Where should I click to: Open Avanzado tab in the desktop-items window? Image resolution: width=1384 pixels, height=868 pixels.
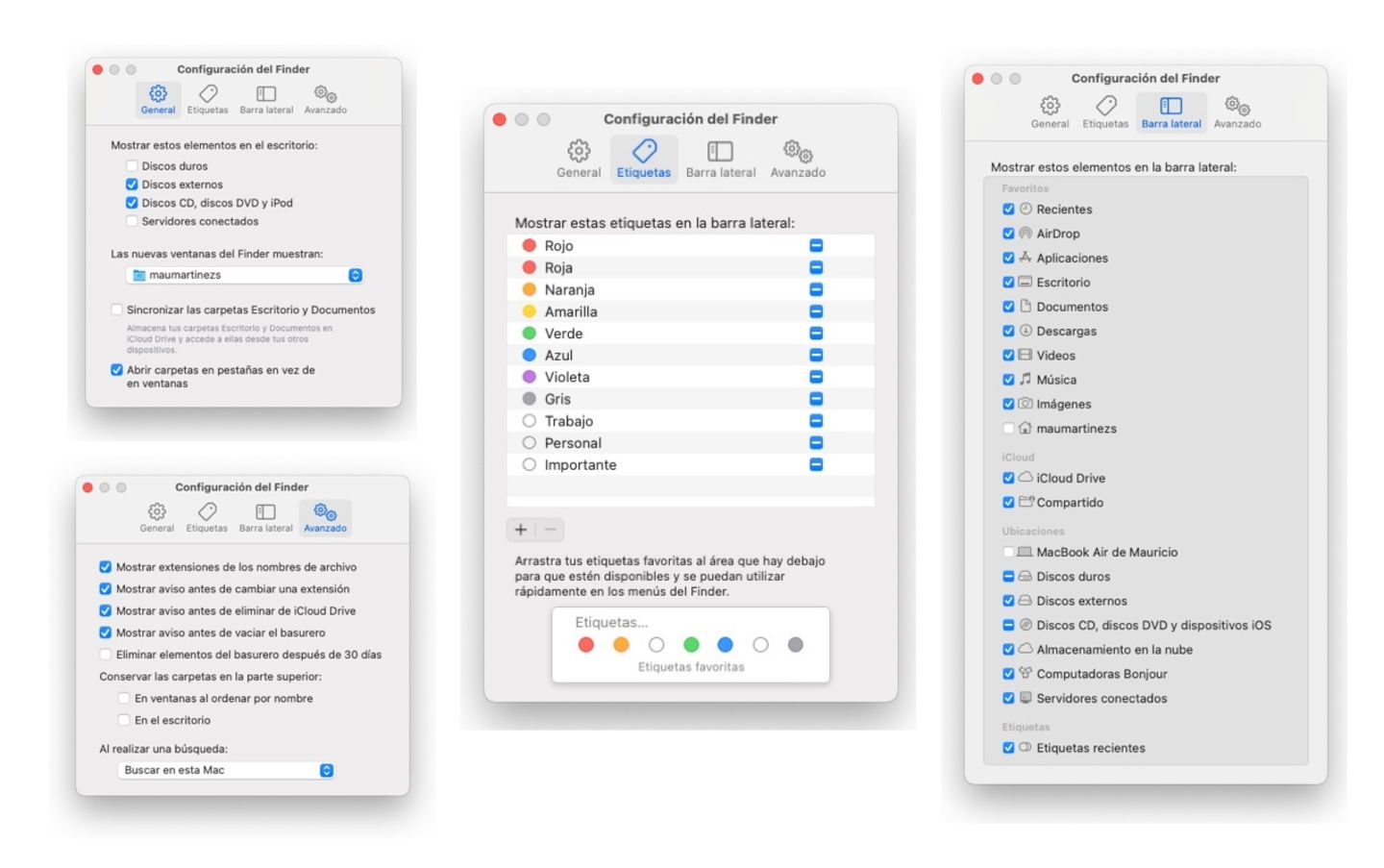[x=326, y=99]
